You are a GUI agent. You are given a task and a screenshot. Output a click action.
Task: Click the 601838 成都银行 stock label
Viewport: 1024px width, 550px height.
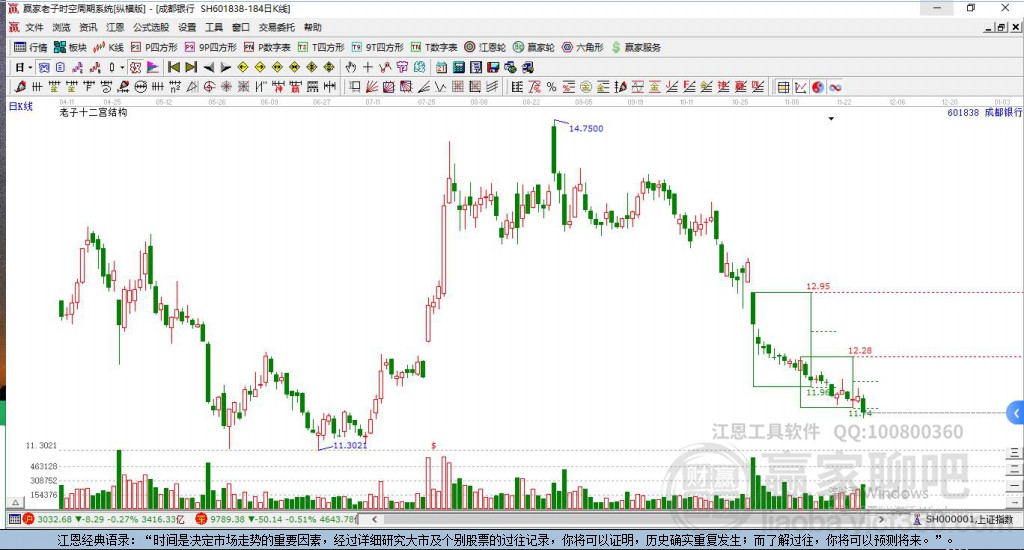pyautogui.click(x=985, y=112)
